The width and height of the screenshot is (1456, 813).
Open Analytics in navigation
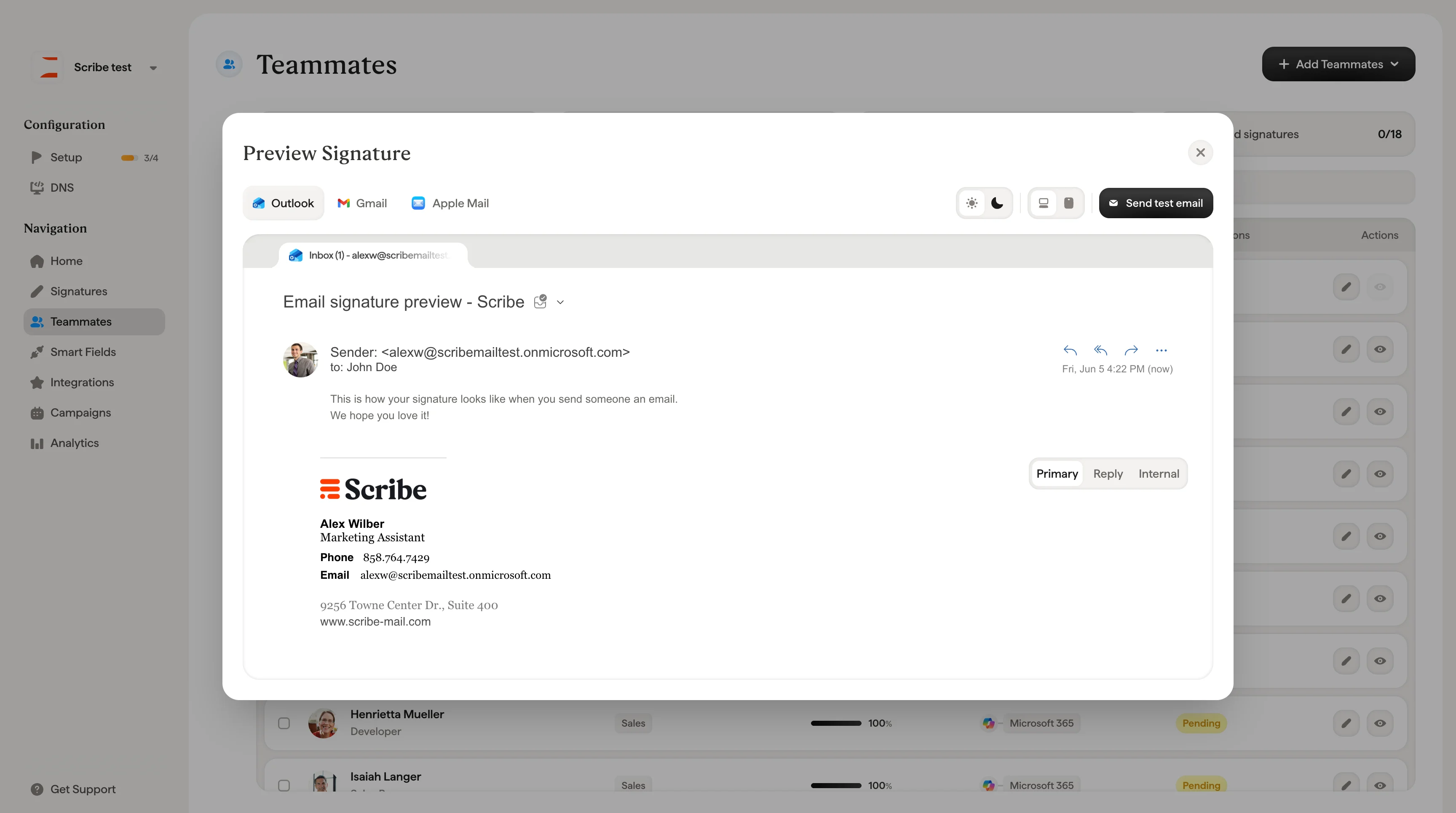point(94,443)
